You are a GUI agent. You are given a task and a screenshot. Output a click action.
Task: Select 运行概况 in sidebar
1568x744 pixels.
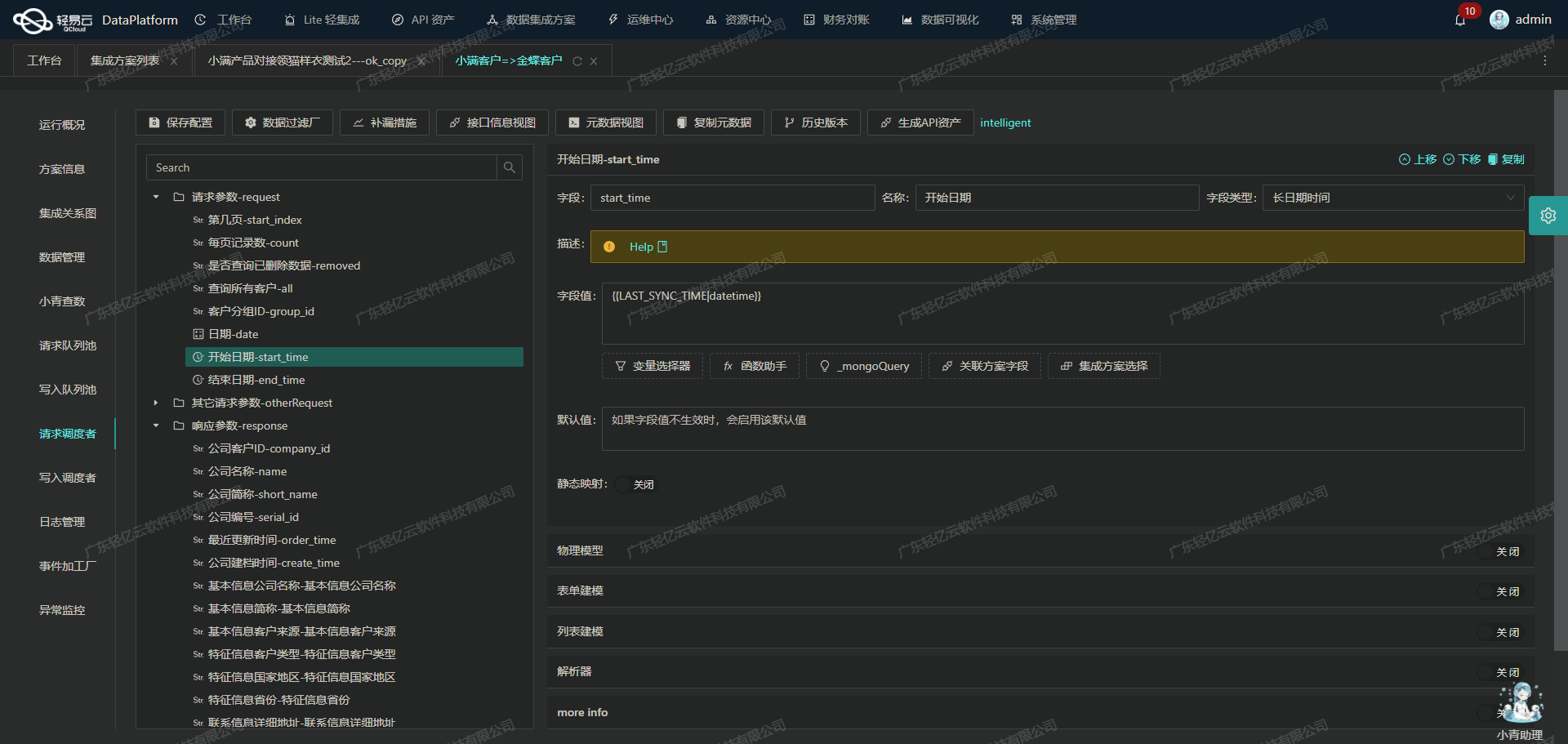(62, 125)
